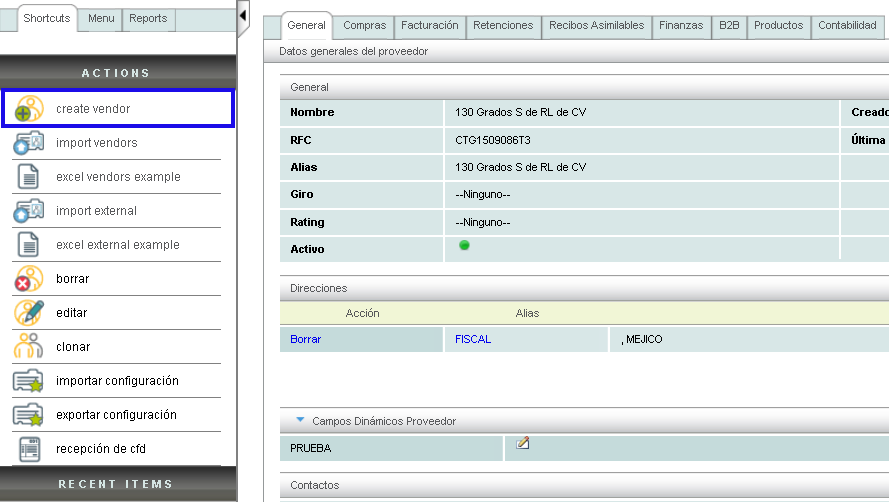889x502 pixels.
Task: Switch to the Compras tab
Action: [x=364, y=26]
